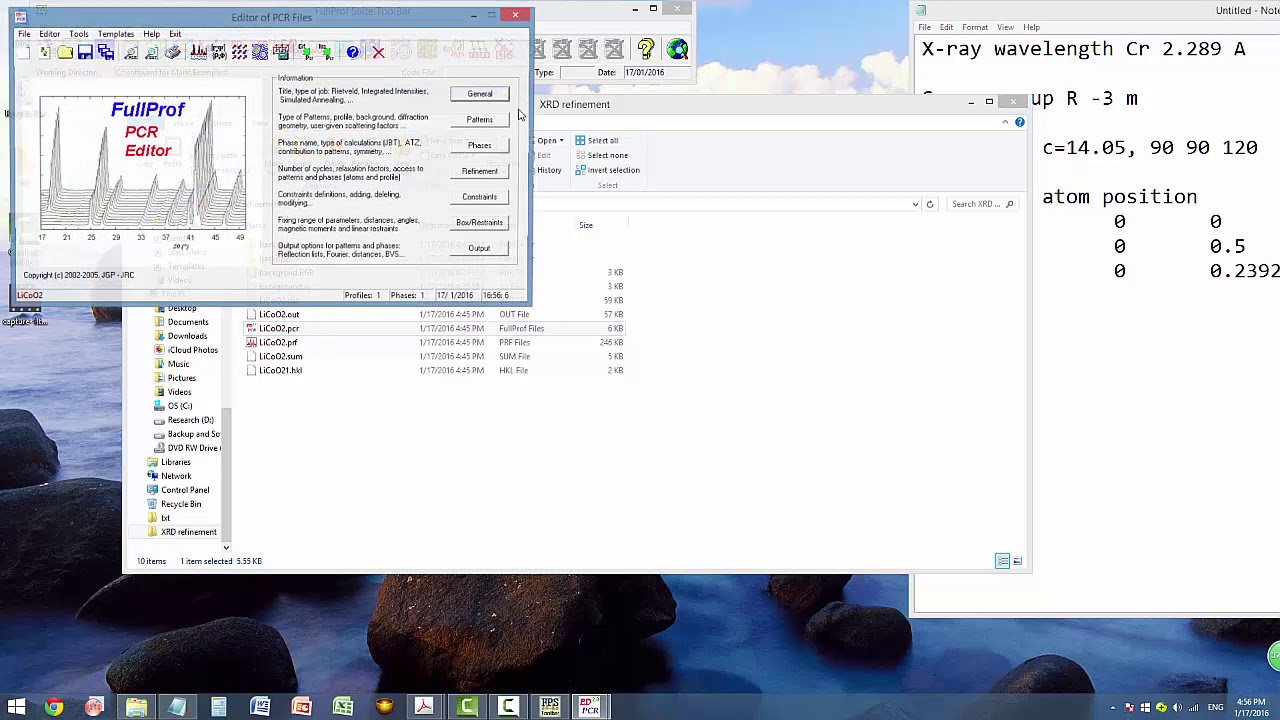Click the Windows Start button
1280x720 pixels.
tap(16, 707)
